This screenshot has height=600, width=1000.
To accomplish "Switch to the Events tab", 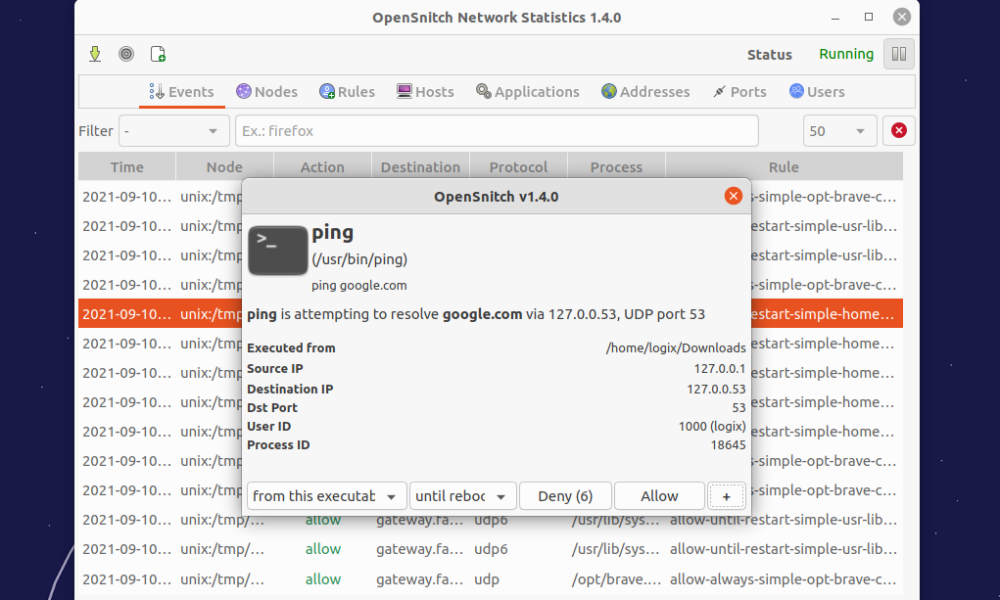I will click(182, 92).
